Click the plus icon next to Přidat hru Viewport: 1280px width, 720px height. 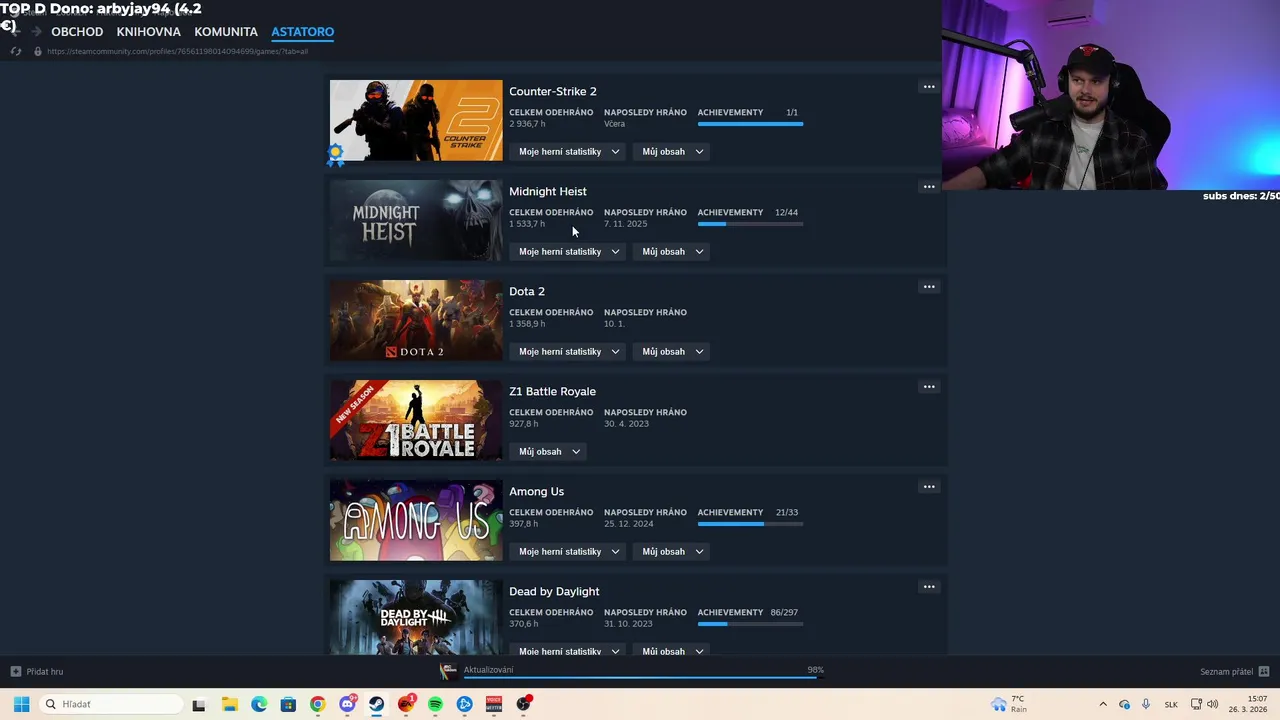(15, 672)
